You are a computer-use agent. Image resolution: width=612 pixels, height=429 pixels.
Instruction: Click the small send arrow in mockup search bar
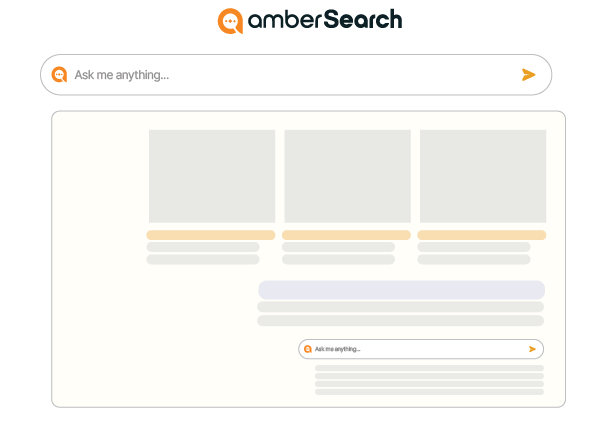click(532, 349)
